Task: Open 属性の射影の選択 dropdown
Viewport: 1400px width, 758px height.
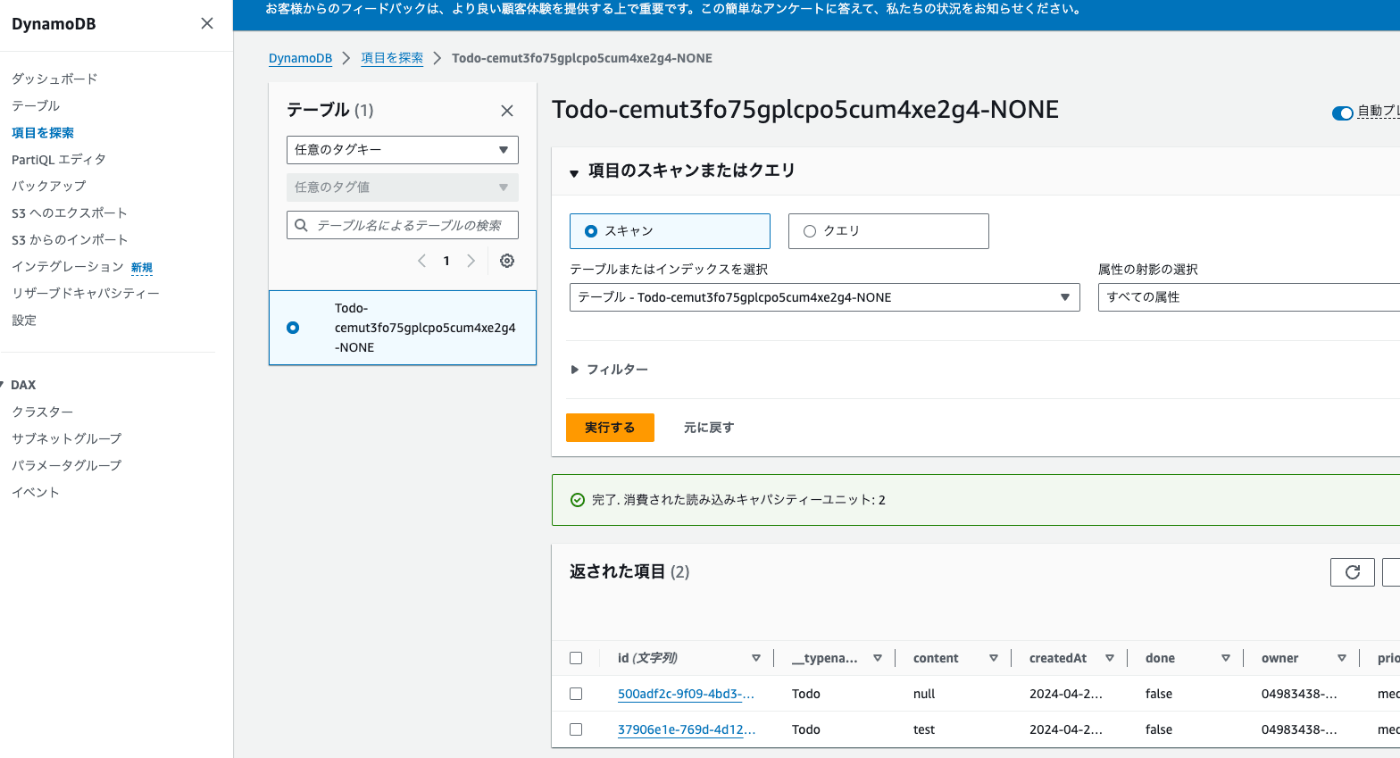Action: coord(1249,297)
